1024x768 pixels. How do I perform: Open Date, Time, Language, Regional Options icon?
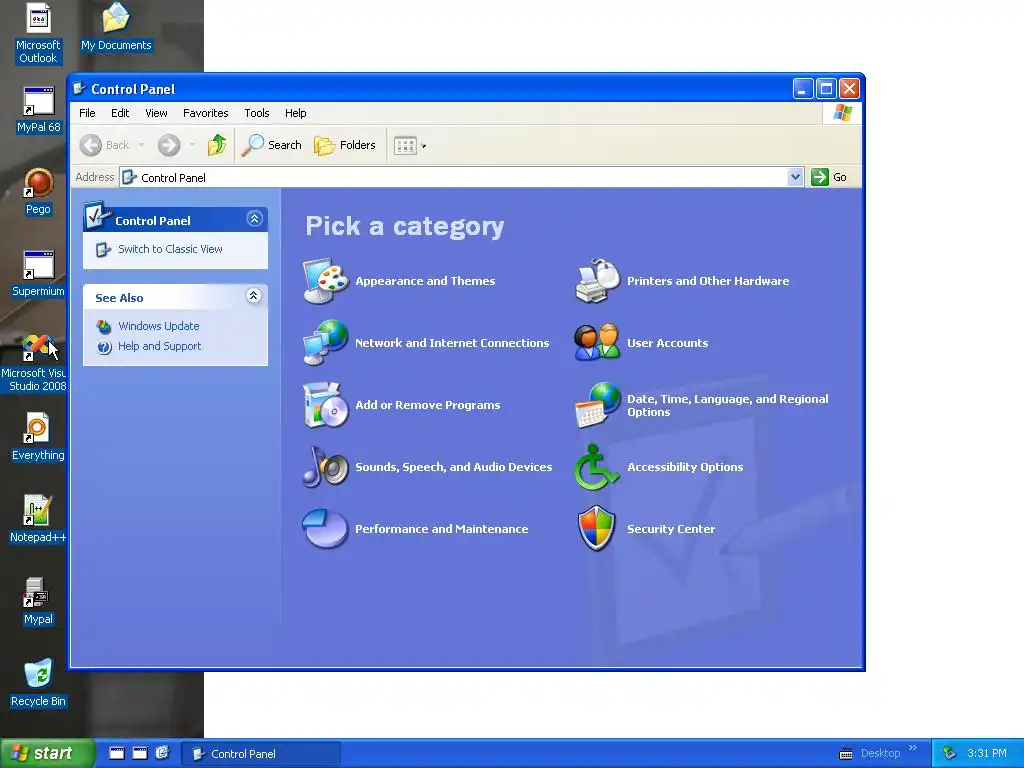[x=597, y=405]
